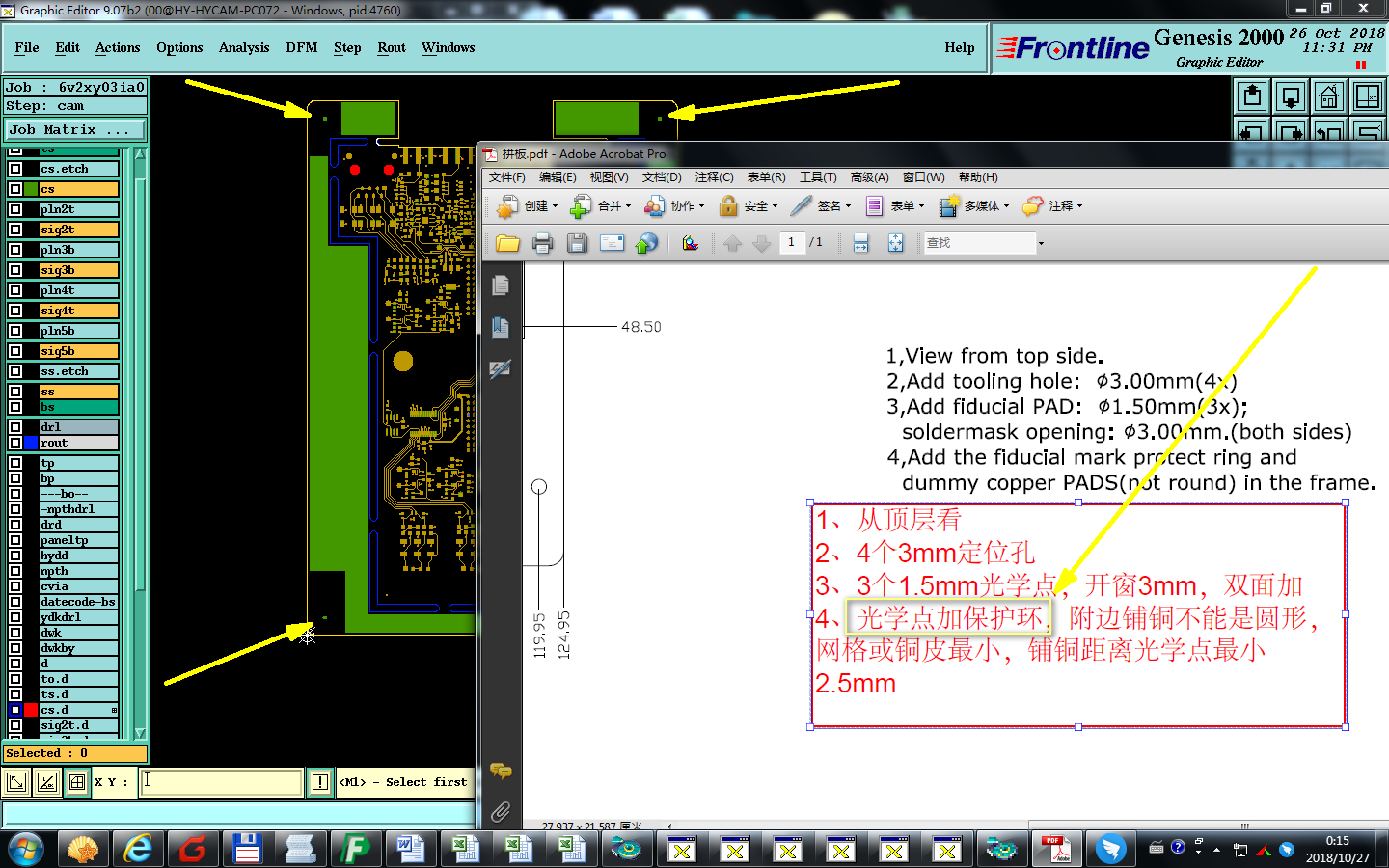Select the ss.etch layer row
The width and height of the screenshot is (1389, 868).
[x=79, y=371]
